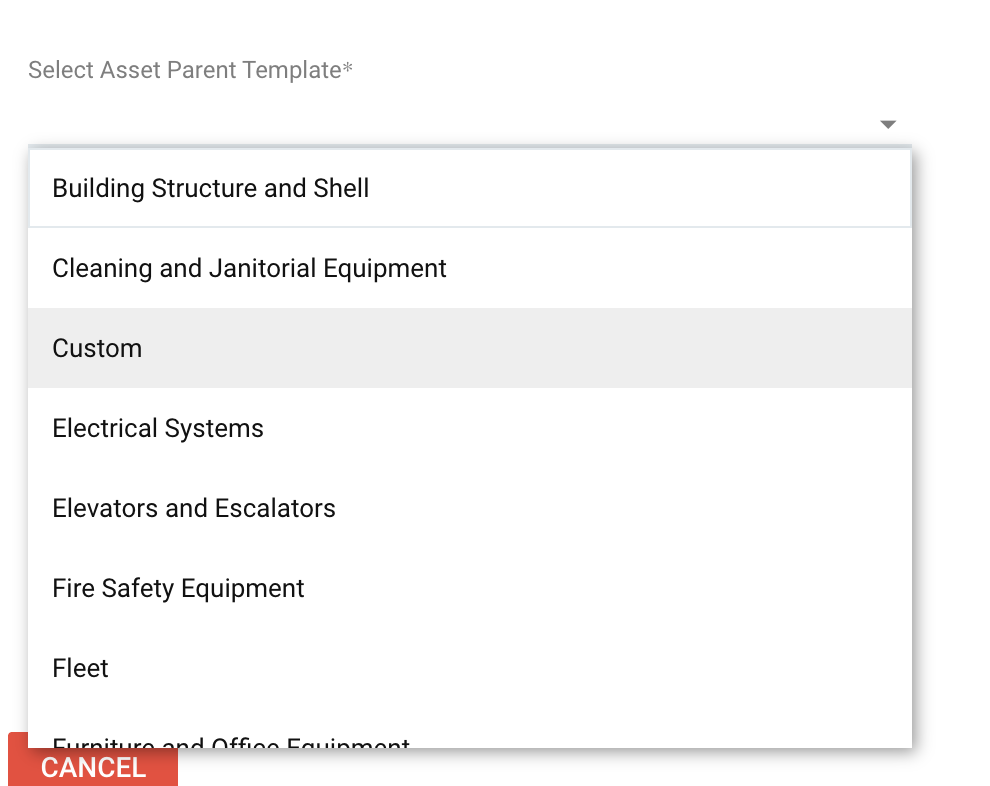Choose Elevators and Escalators template

pyautogui.click(x=194, y=508)
